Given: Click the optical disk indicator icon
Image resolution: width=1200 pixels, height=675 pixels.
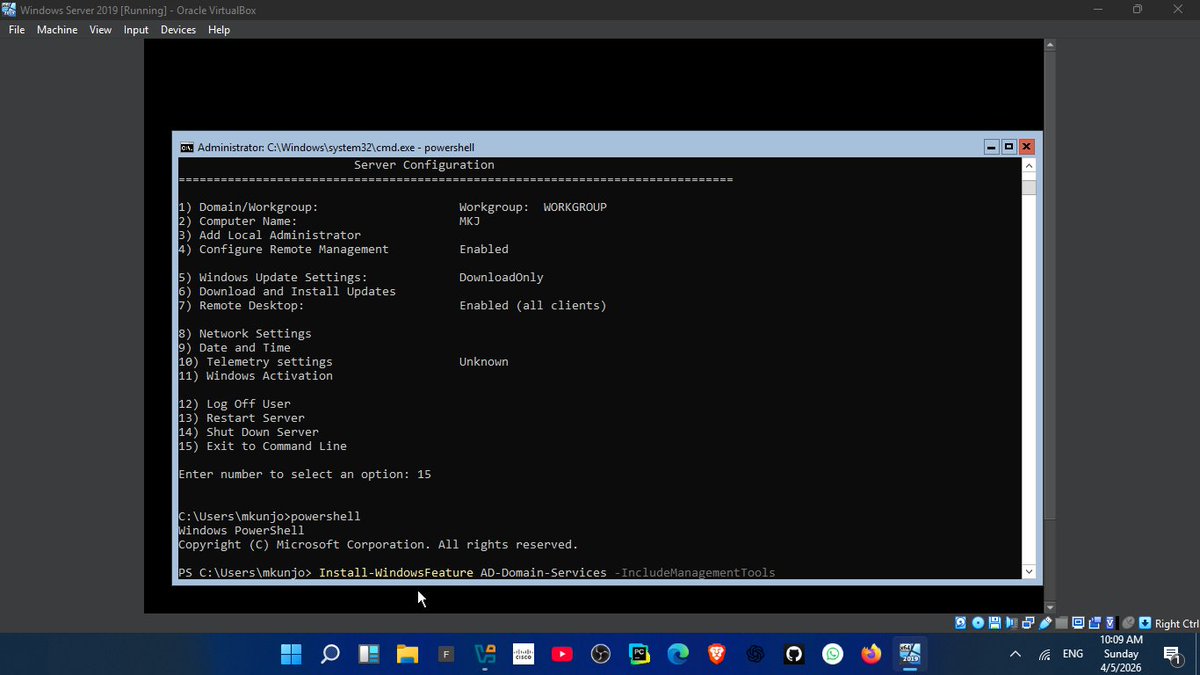Looking at the screenshot, I should [978, 623].
